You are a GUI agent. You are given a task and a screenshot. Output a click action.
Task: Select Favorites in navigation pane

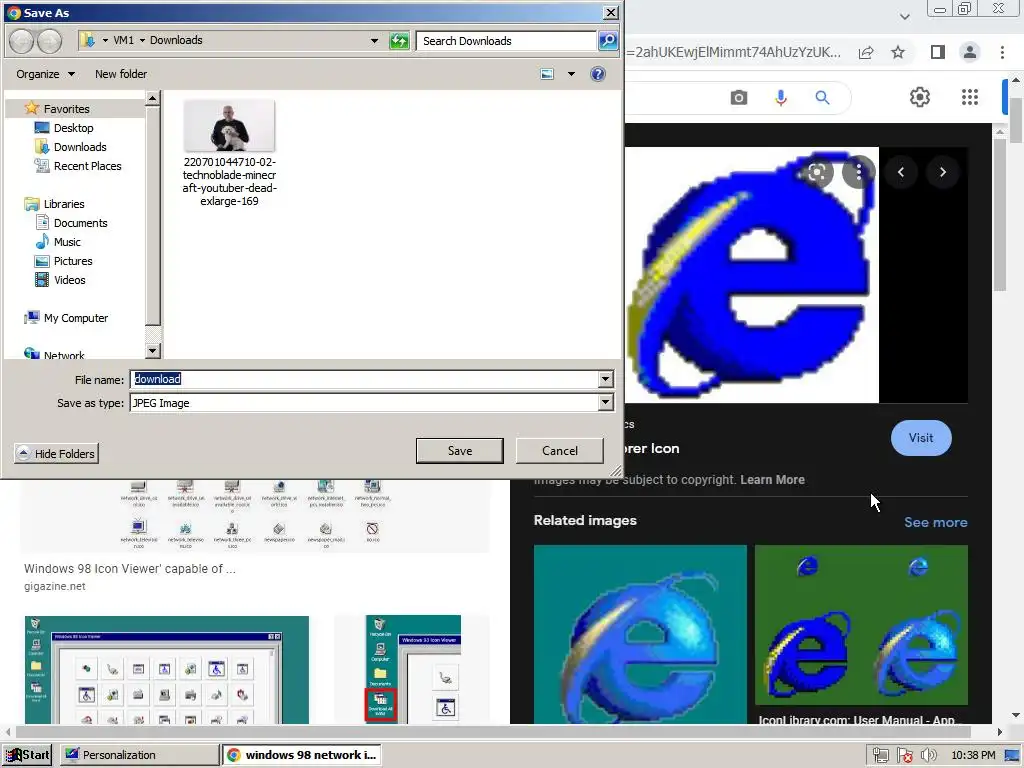point(67,108)
